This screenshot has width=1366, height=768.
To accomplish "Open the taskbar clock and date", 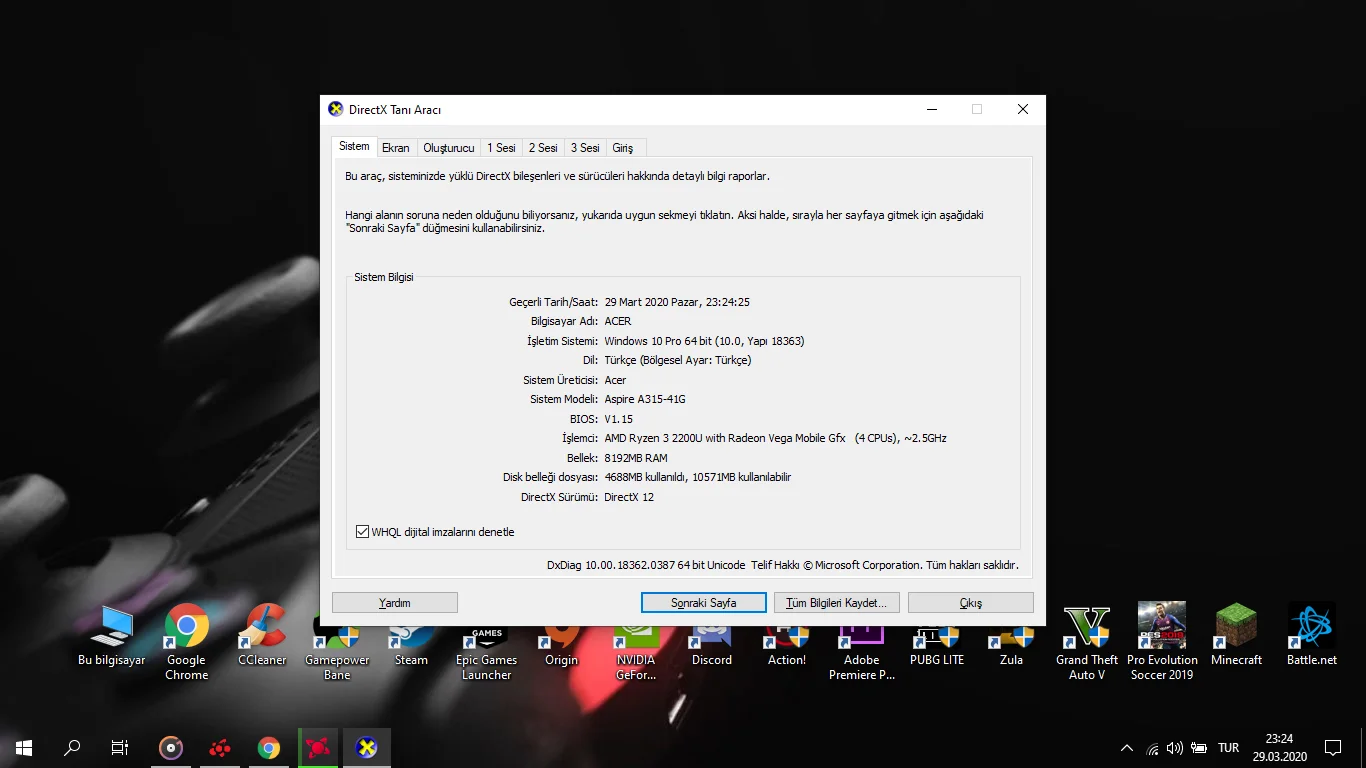I will click(x=1279, y=747).
